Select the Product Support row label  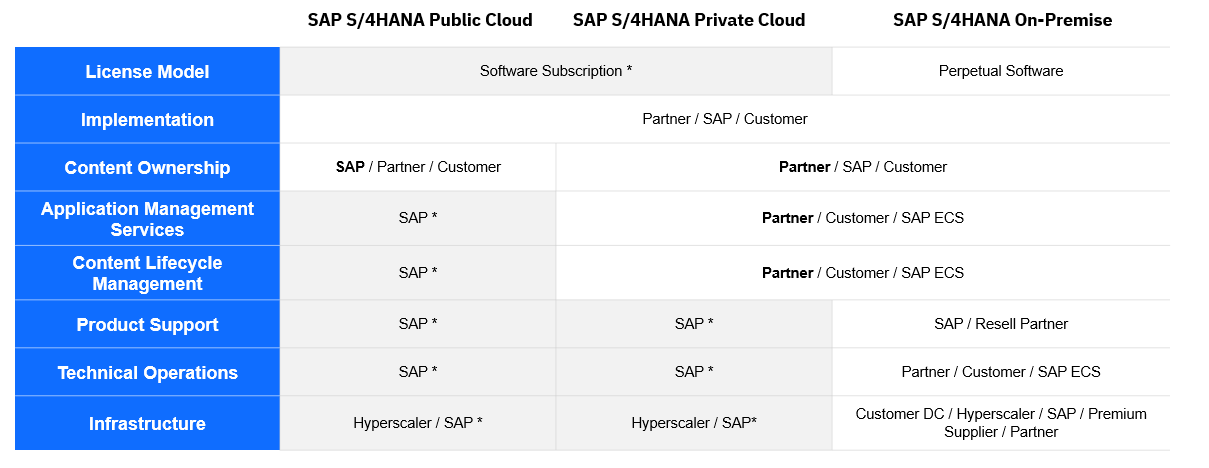coord(147,325)
